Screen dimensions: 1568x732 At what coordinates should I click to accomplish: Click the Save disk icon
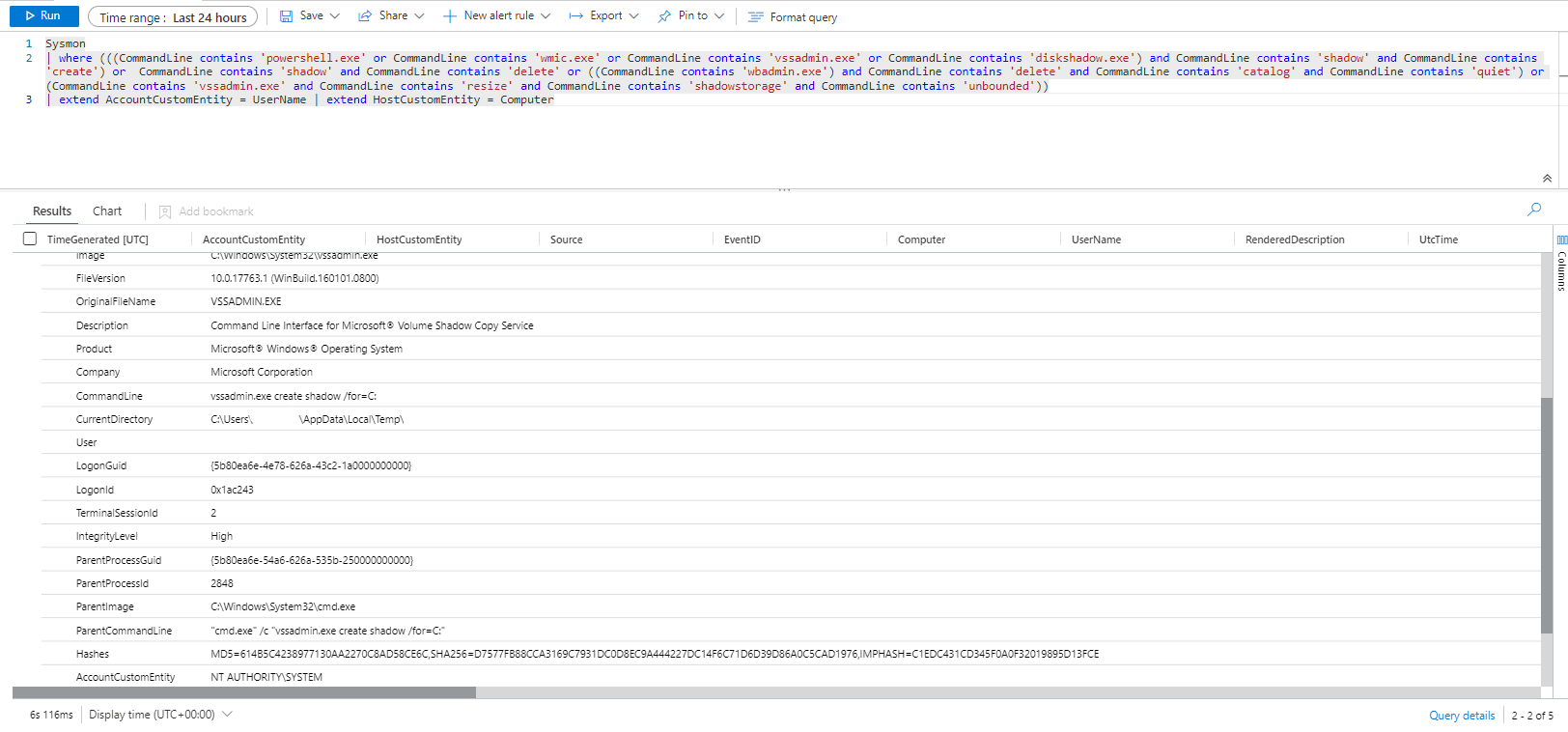287,16
